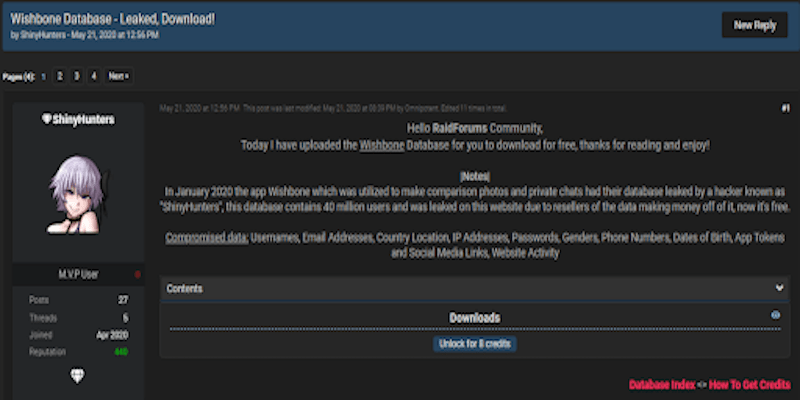Click the Contents header bar
800x400 pixels.
[x=475, y=288]
